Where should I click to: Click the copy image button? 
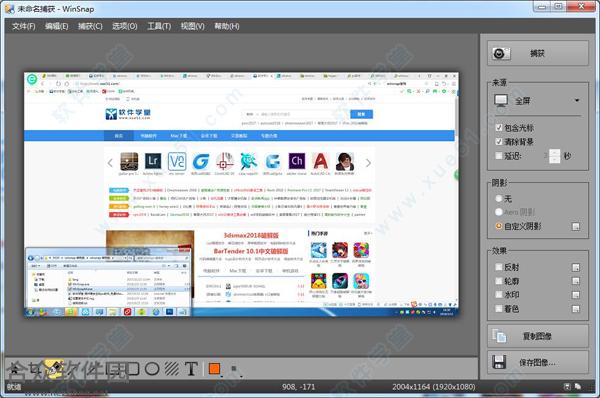pyautogui.click(x=538, y=336)
